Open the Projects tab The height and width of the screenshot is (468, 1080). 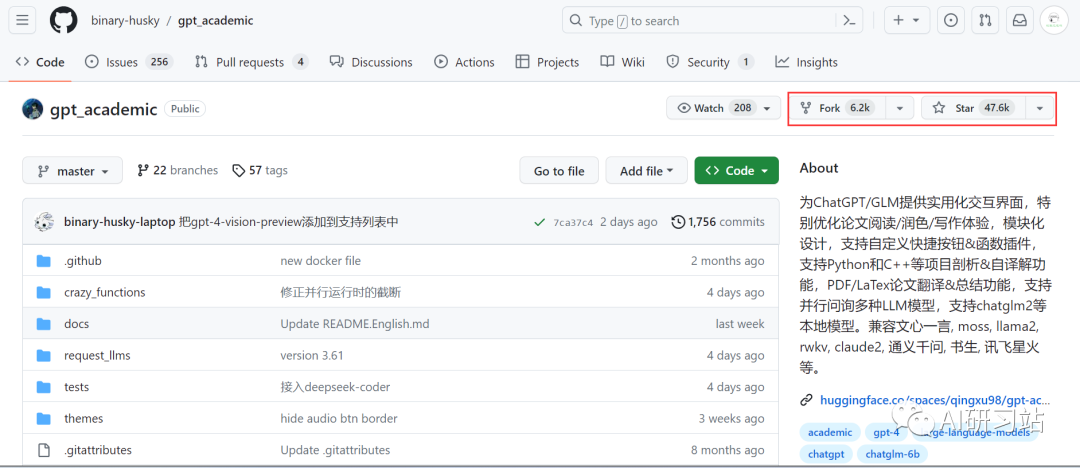pos(548,62)
